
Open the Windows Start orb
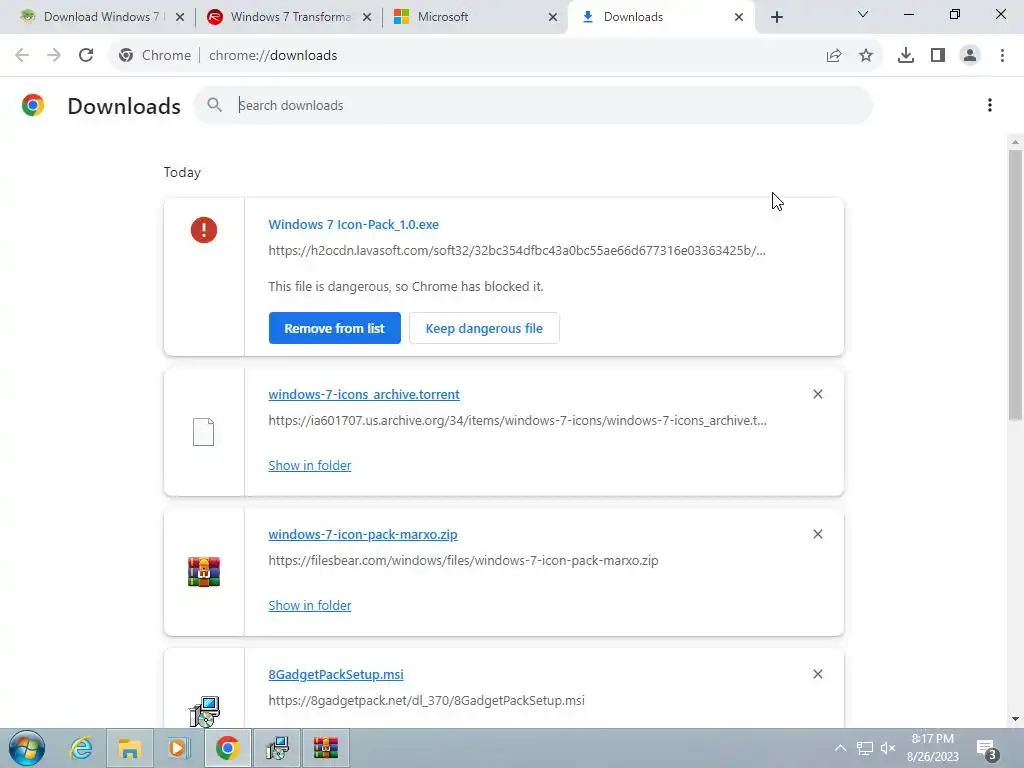click(27, 748)
